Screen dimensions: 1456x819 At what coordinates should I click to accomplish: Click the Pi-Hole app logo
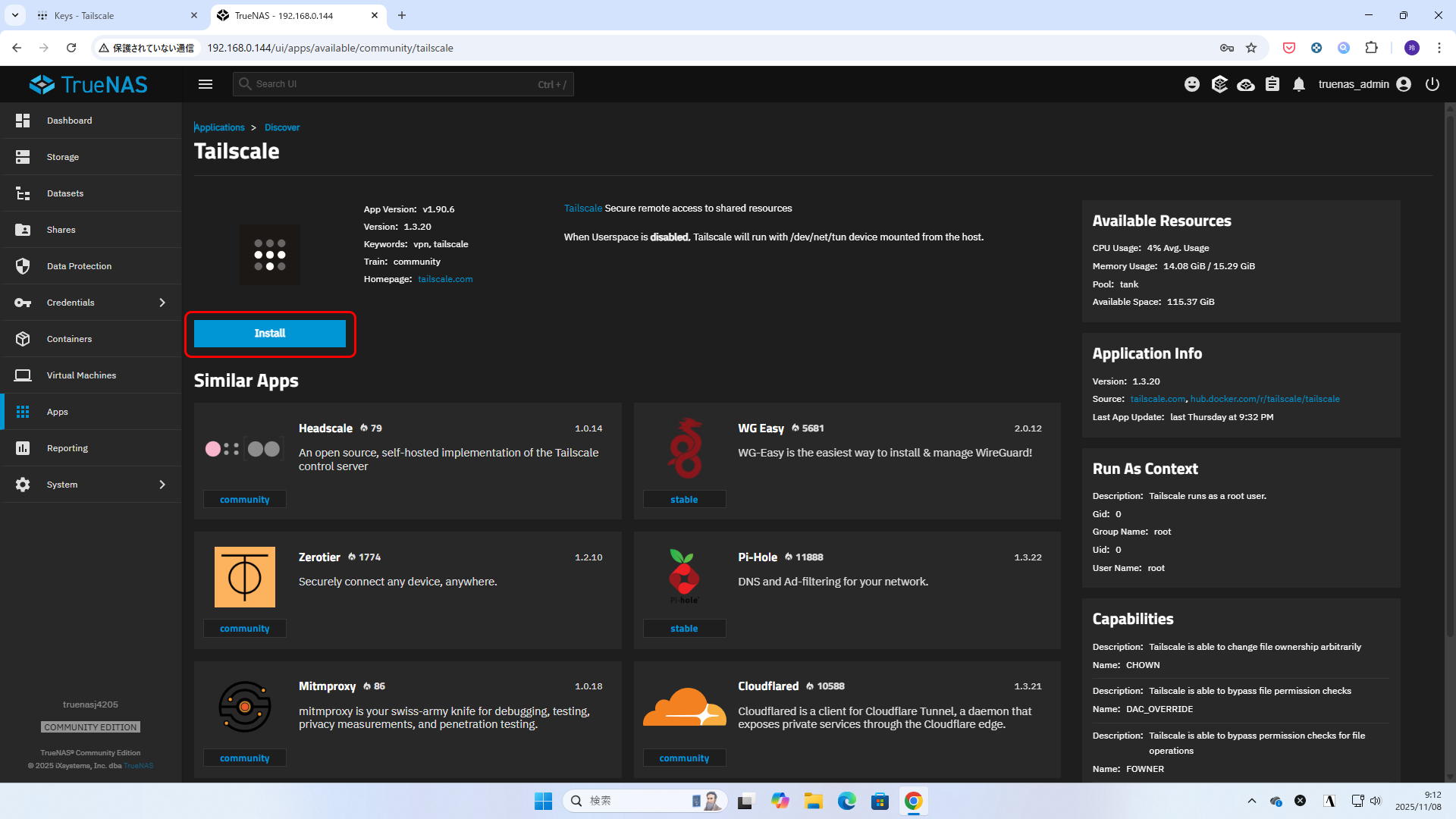684,576
